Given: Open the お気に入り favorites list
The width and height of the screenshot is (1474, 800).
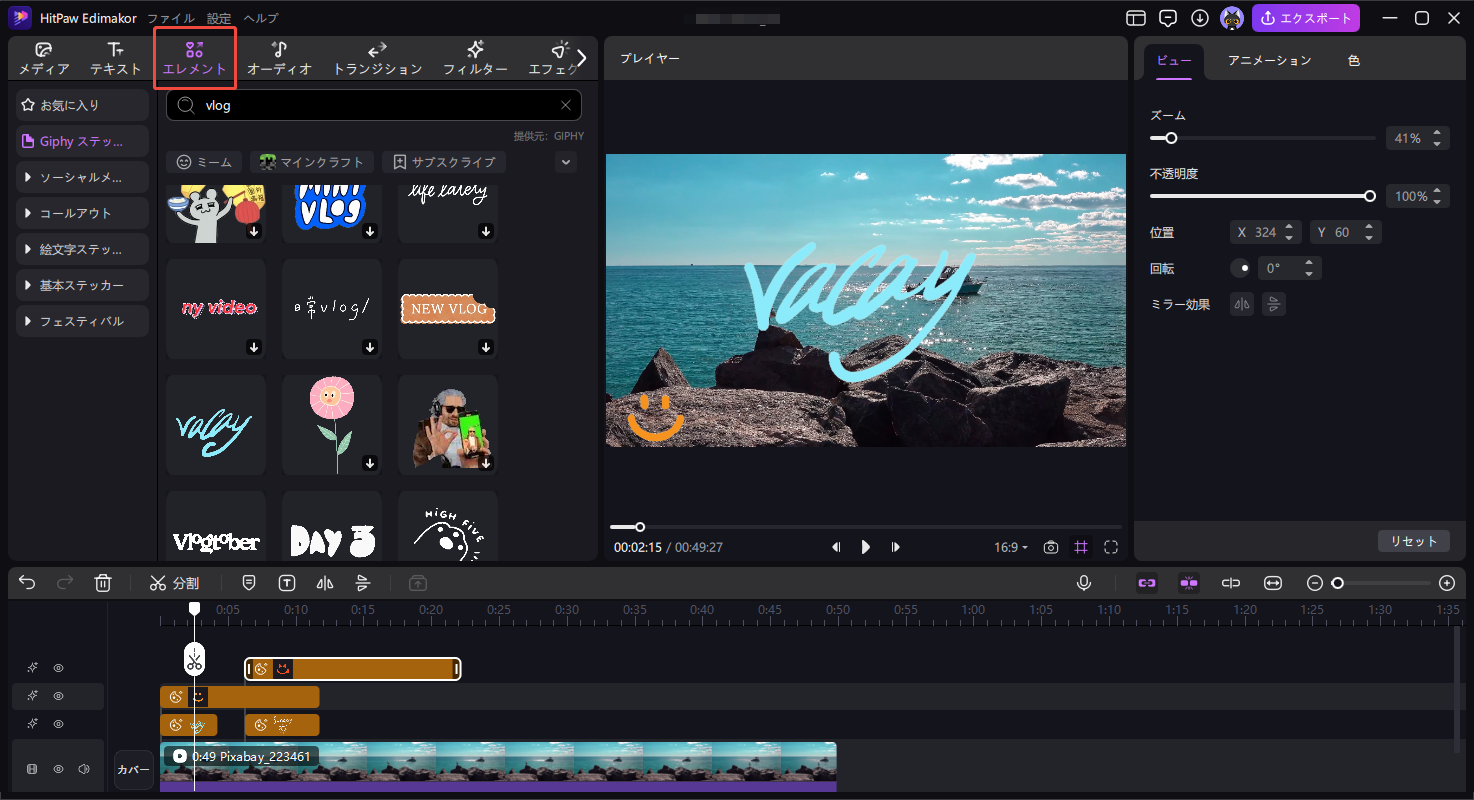Looking at the screenshot, I should [82, 105].
